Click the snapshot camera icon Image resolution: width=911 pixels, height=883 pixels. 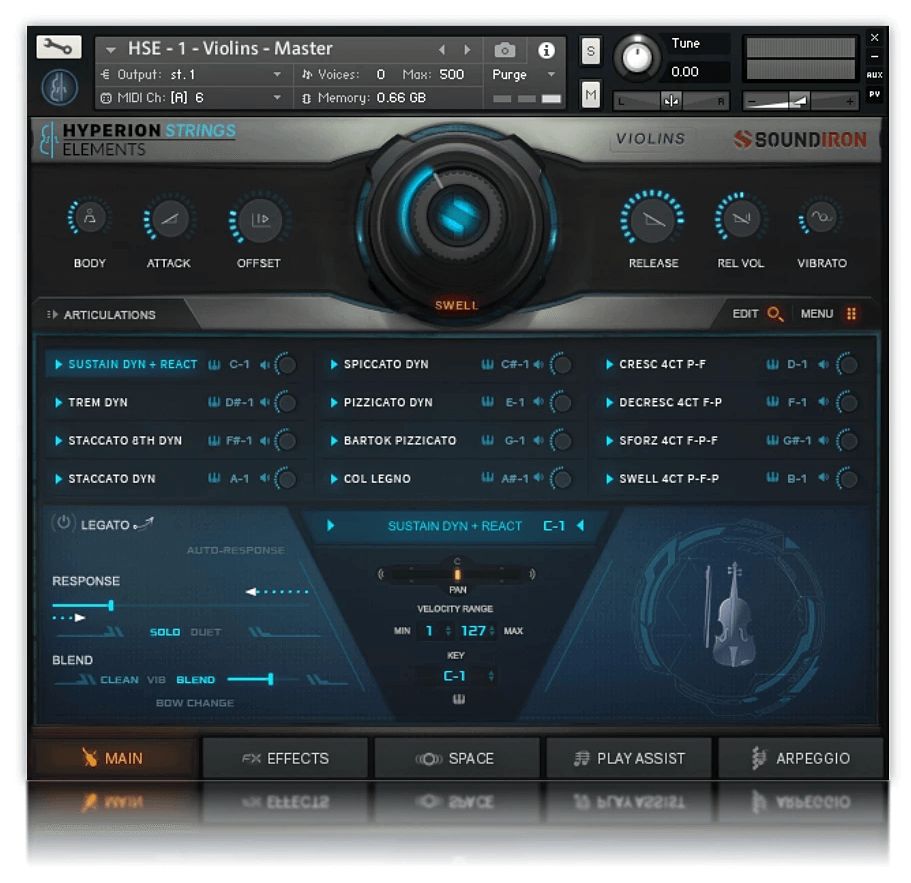505,48
